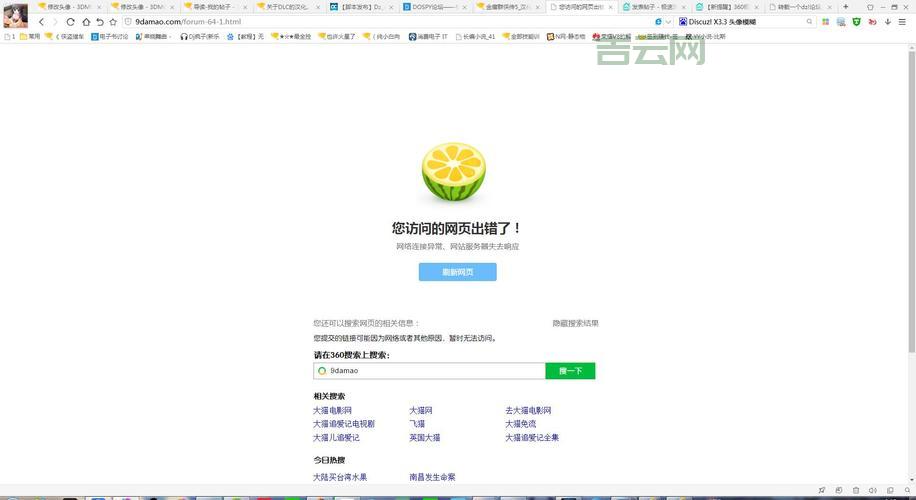Open the colorful apps grid extension icon
916x500 pixels.
(x=825, y=22)
